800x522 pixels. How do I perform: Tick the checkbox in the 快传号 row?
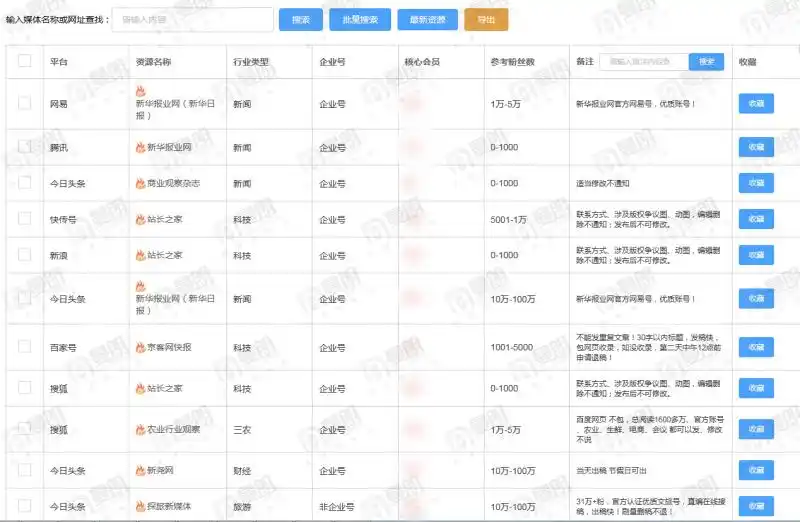25,219
